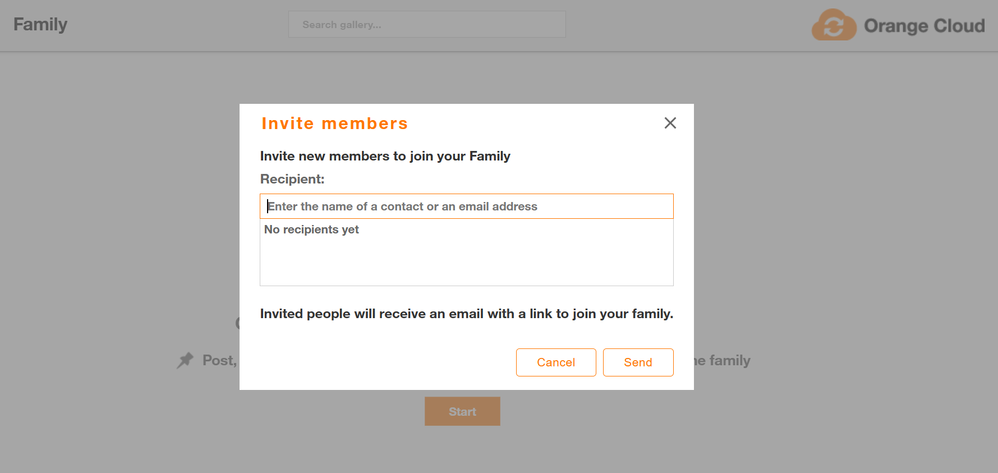The image size is (998, 473).
Task: Click the Search gallery field
Action: coord(427,25)
